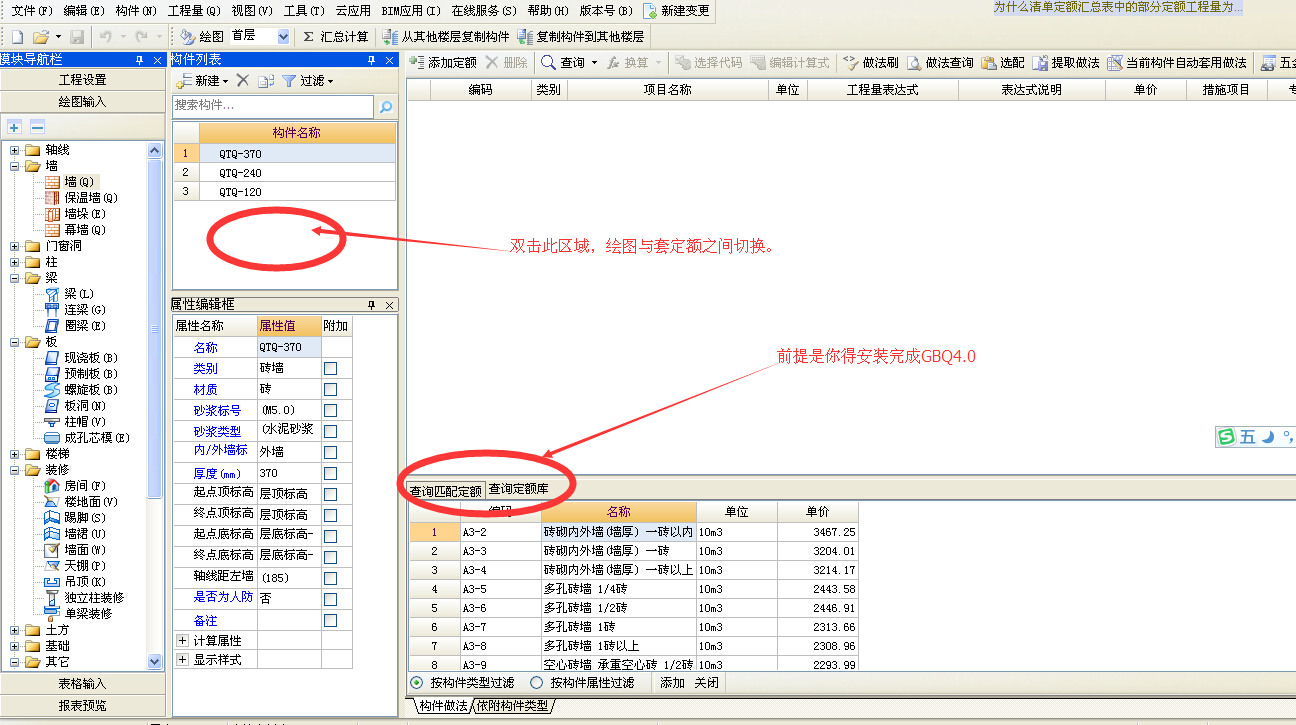Click 汇总计算 sum calculation
The height and width of the screenshot is (725, 1296).
coord(336,36)
